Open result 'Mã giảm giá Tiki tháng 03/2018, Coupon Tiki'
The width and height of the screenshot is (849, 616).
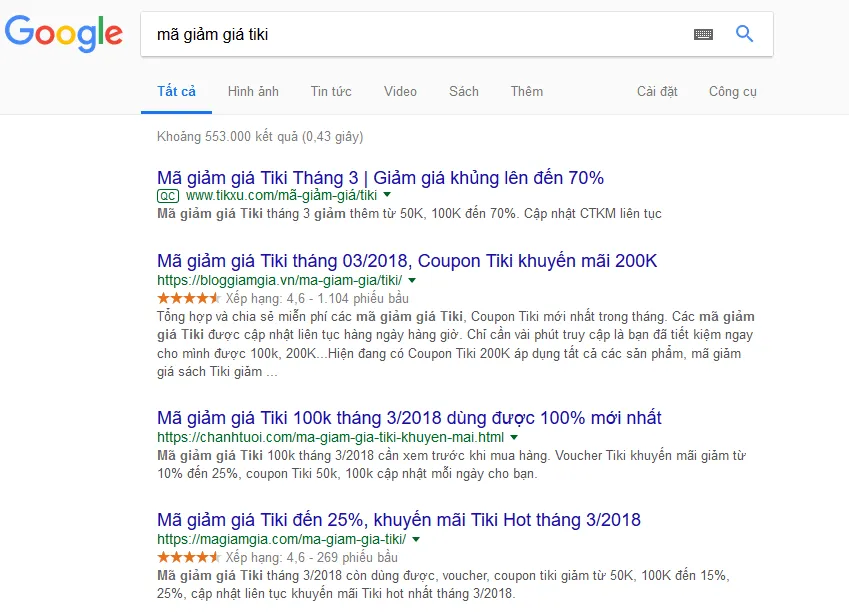[x=407, y=261]
